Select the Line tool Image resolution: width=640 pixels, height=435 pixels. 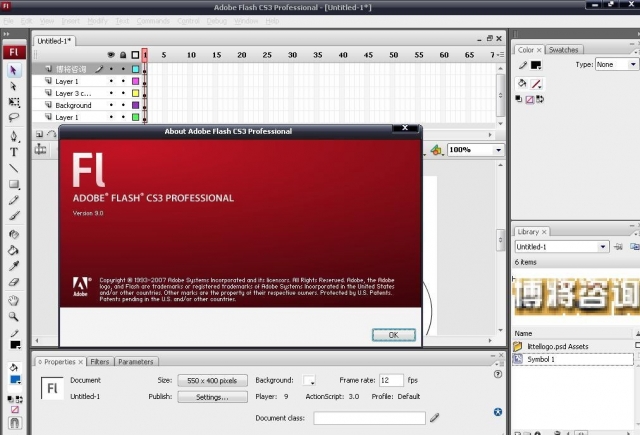(14, 168)
